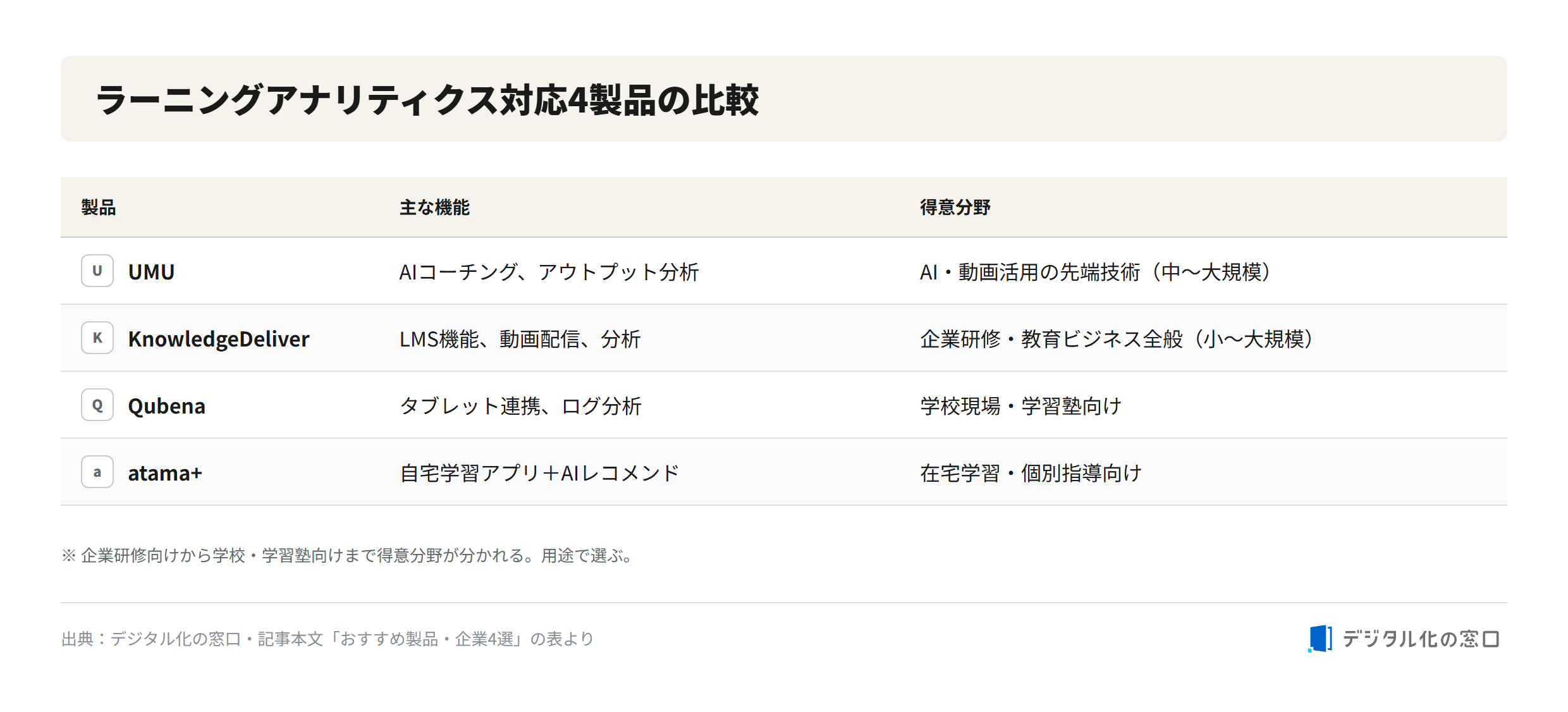The width and height of the screenshot is (1568, 712).
Task: Click the Qubena "Q" badge icon
Action: tap(97, 405)
